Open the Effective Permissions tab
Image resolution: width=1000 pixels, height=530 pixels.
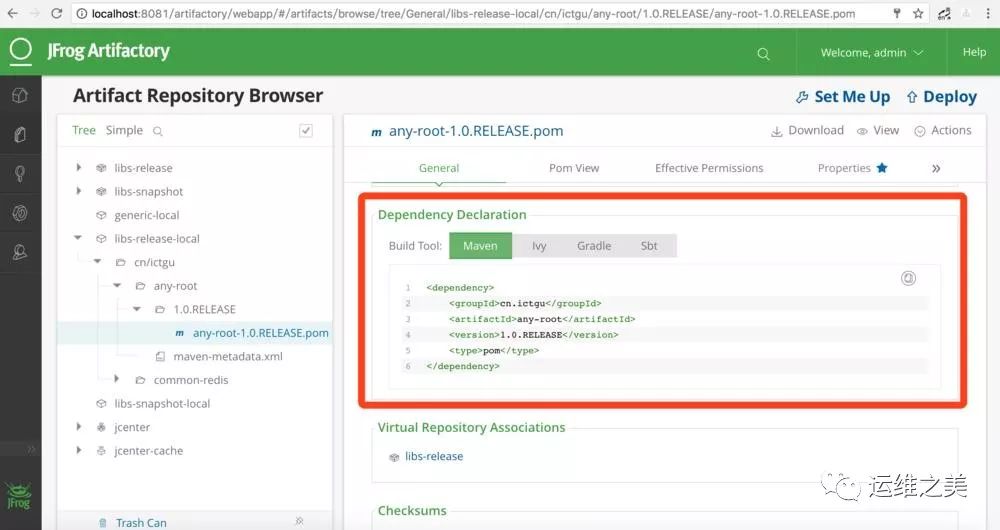pyautogui.click(x=709, y=168)
